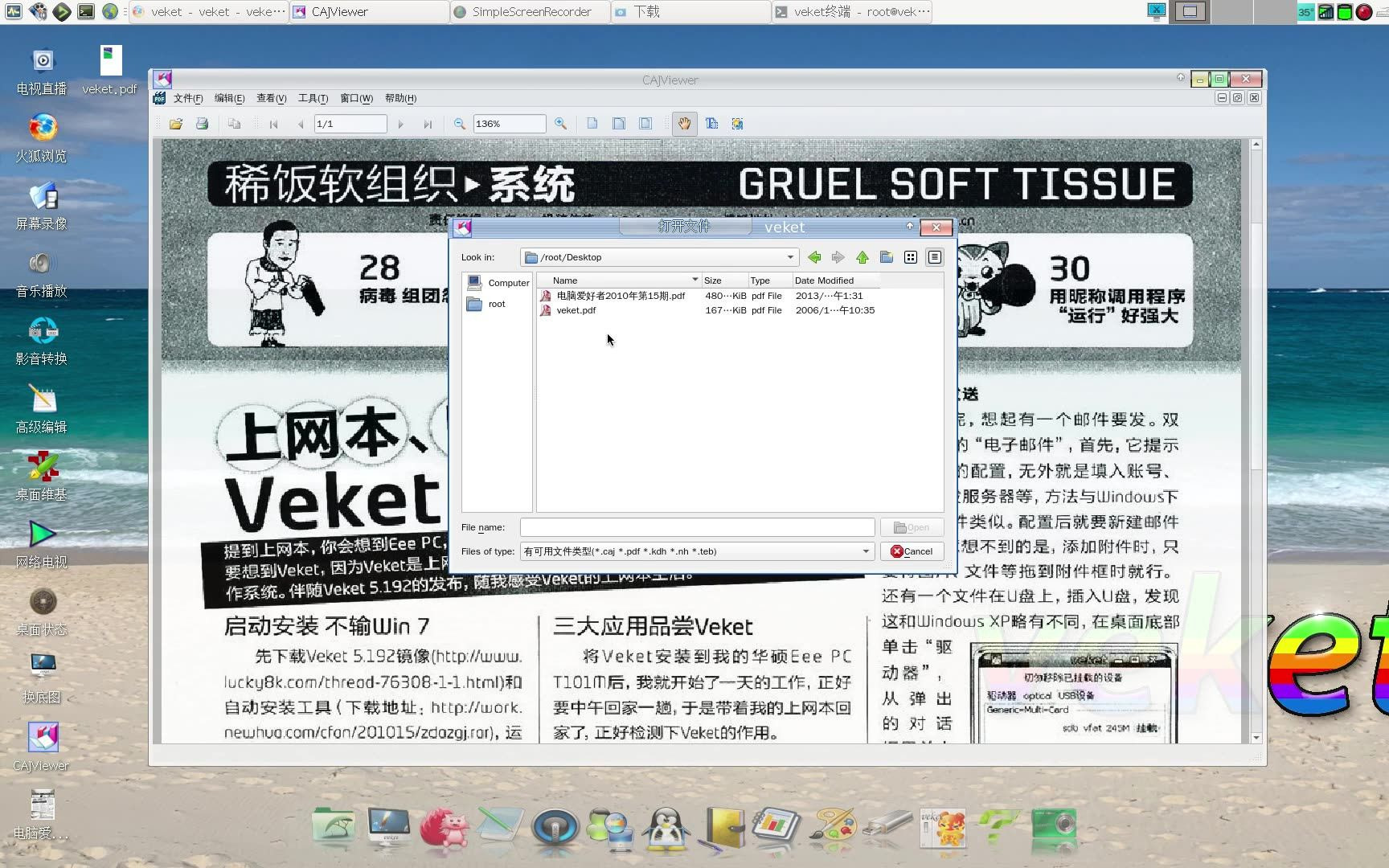Viewport: 1389px width, 868px height.
Task: Click the Type column header
Action: (770, 280)
